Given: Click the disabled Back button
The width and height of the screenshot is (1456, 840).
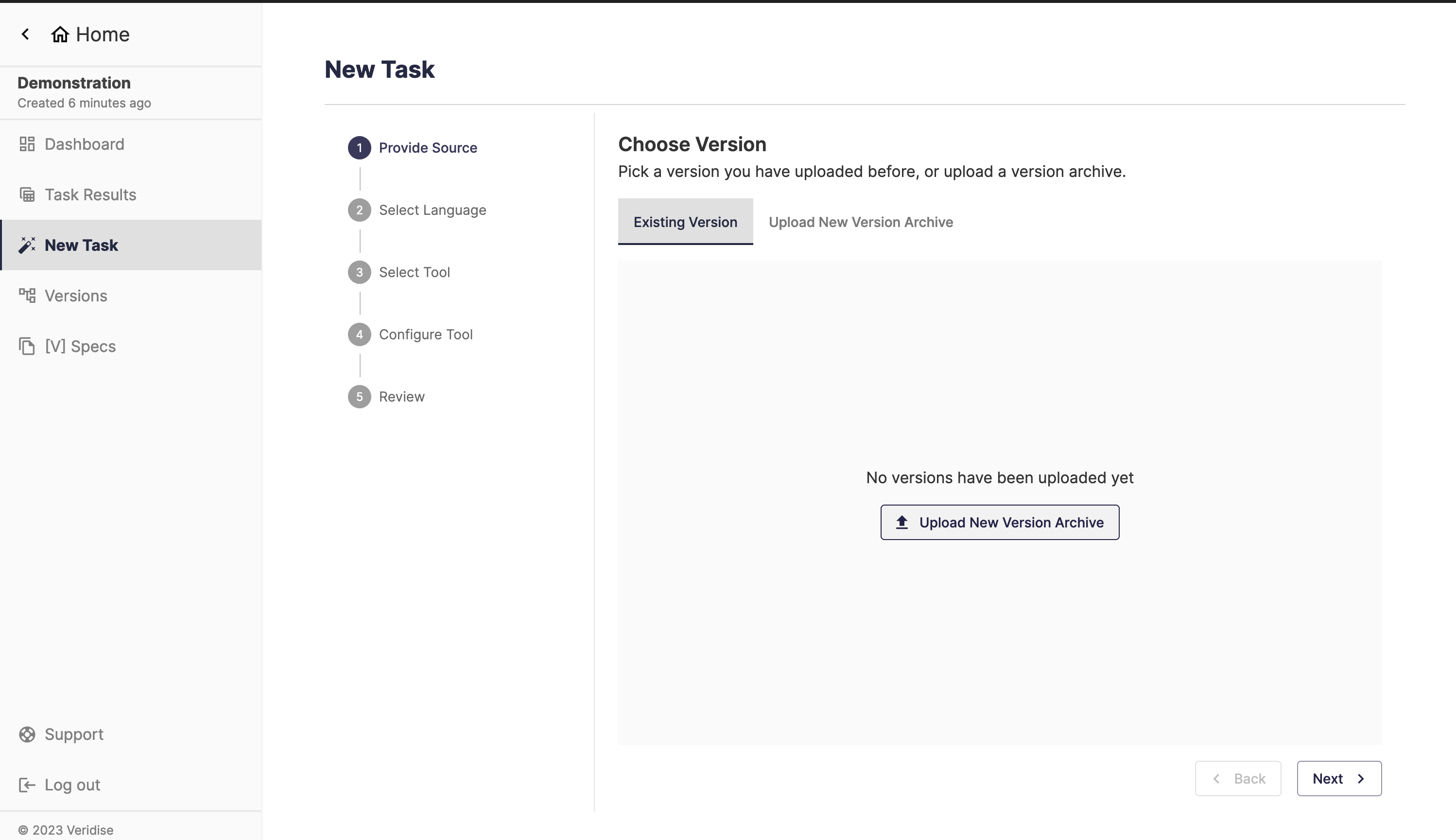Looking at the screenshot, I should pyautogui.click(x=1238, y=778).
